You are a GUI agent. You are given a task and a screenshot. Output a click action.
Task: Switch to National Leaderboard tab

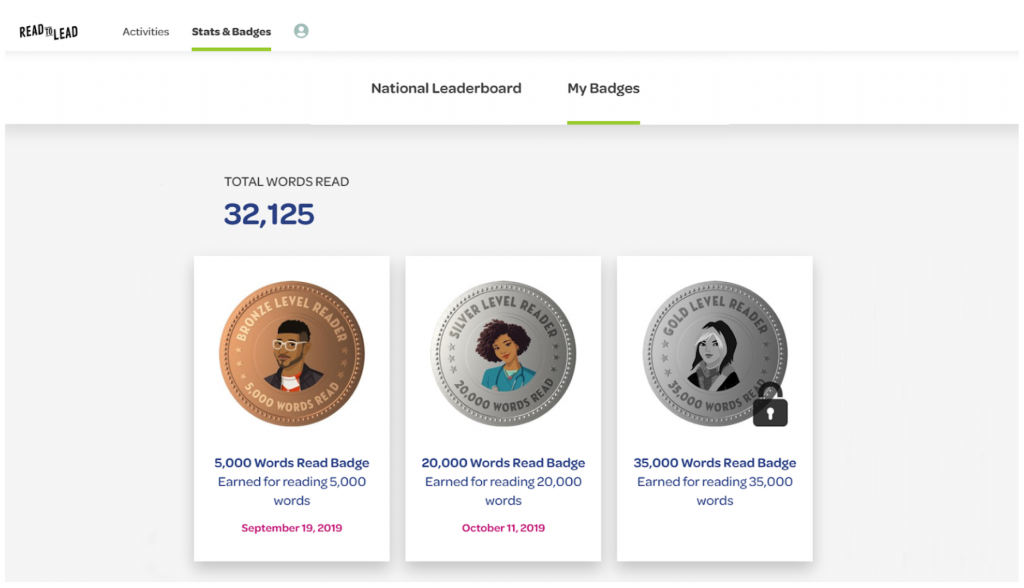coord(446,88)
